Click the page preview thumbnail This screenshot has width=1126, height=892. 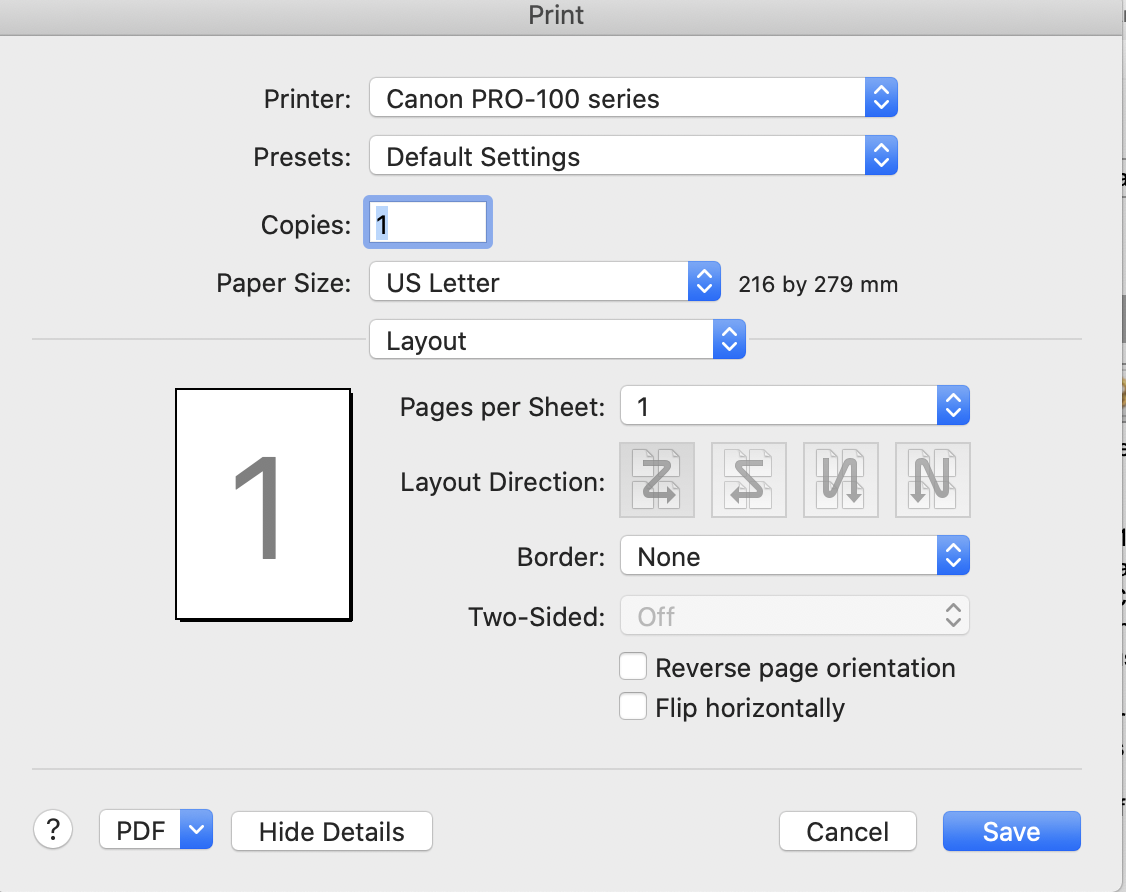tap(263, 504)
